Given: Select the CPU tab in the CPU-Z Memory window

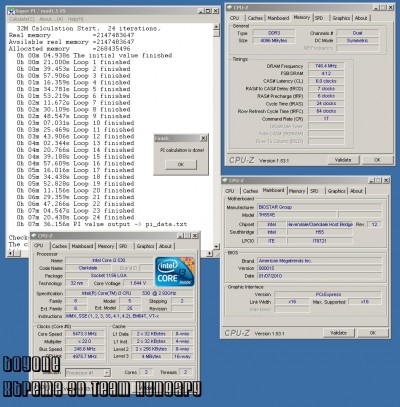Looking at the screenshot, I should tap(235, 18).
